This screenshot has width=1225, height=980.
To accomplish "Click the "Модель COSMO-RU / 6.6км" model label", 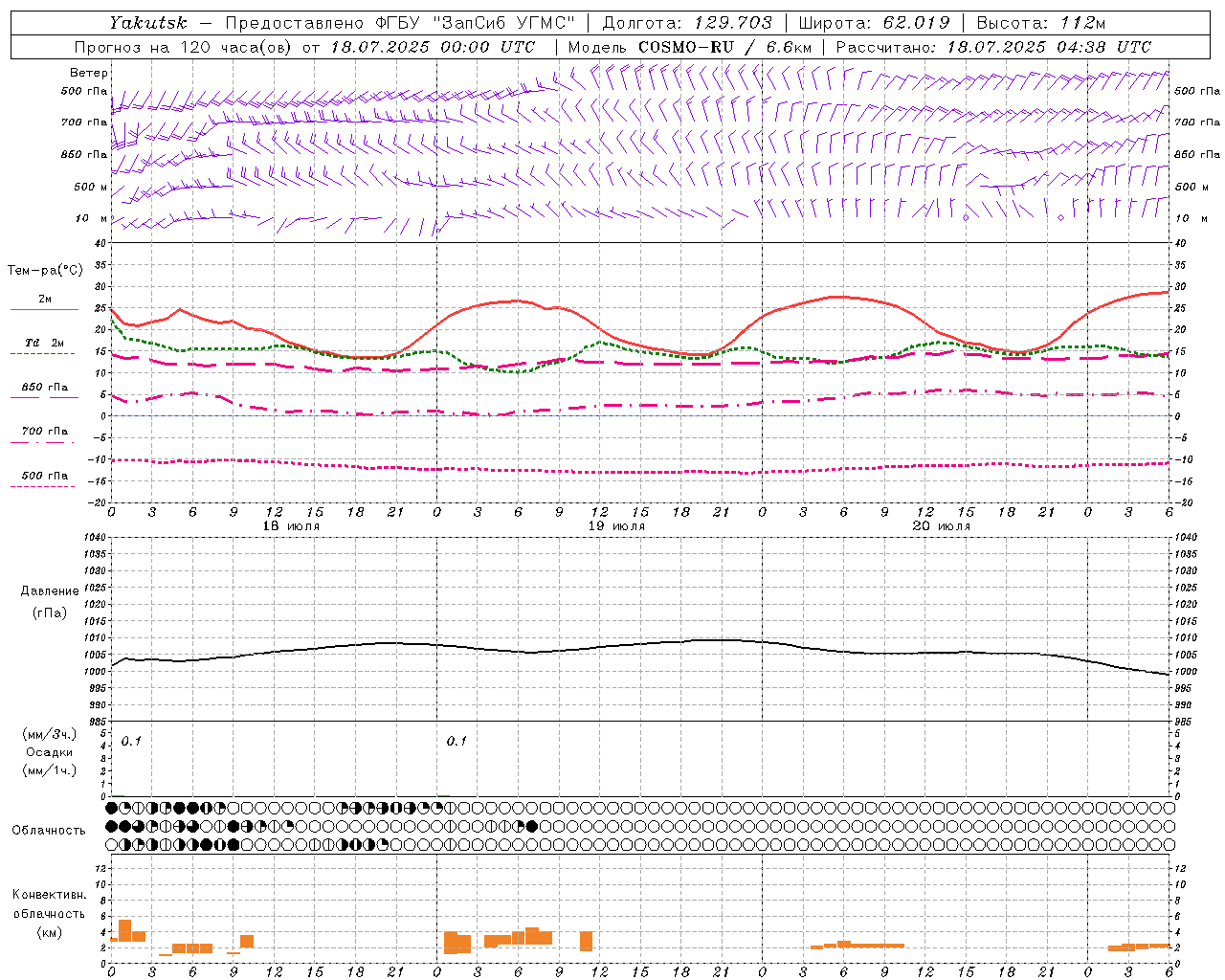I will pos(690,47).
